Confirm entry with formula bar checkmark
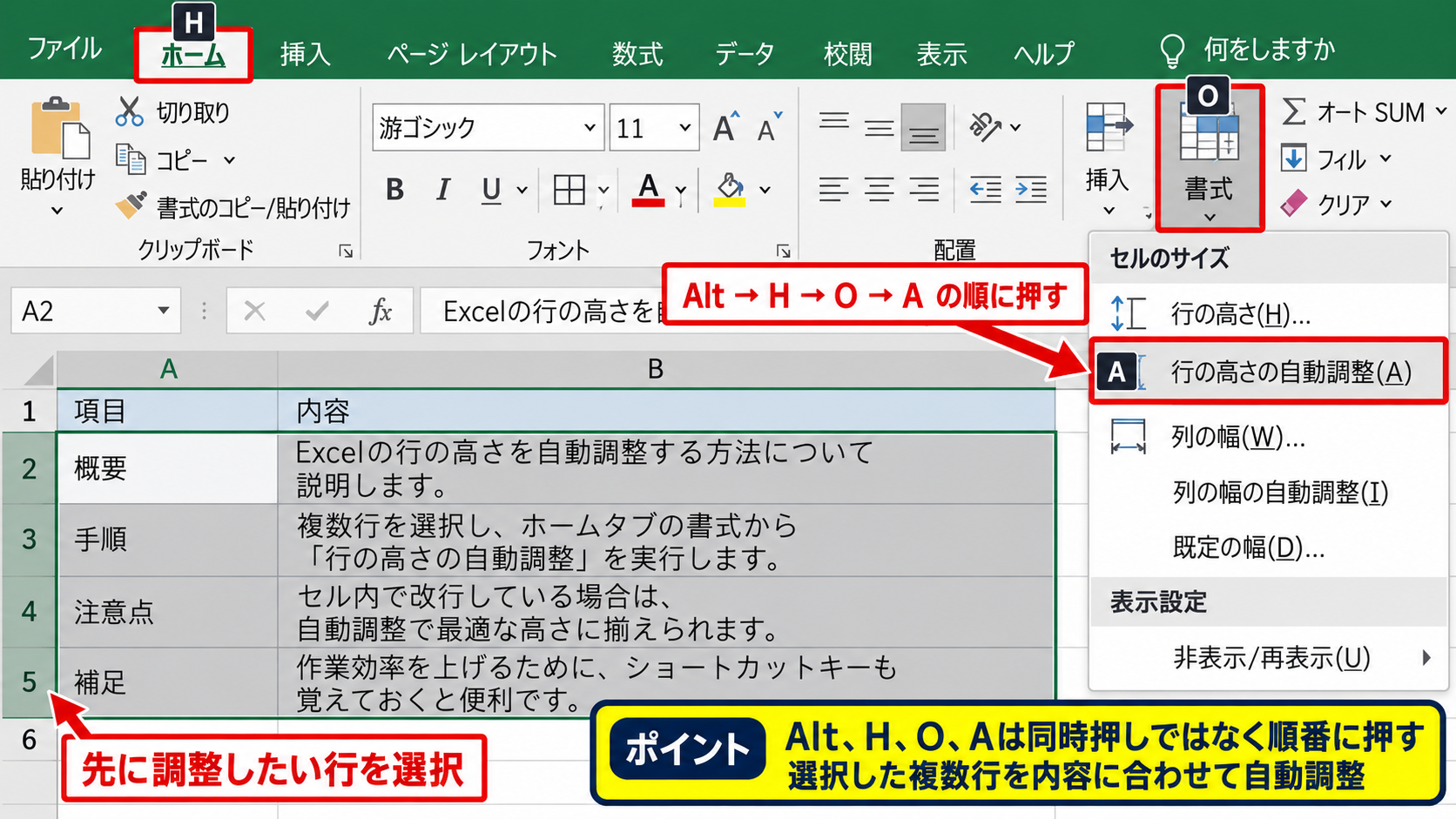 point(317,311)
